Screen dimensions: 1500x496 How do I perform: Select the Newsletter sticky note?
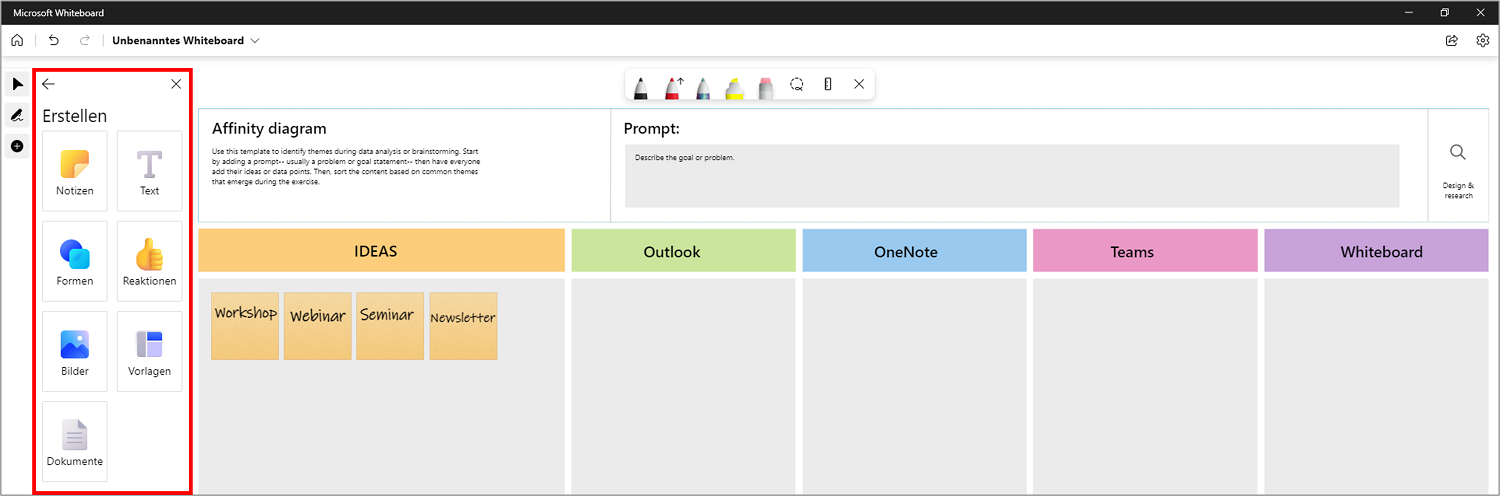coord(463,326)
